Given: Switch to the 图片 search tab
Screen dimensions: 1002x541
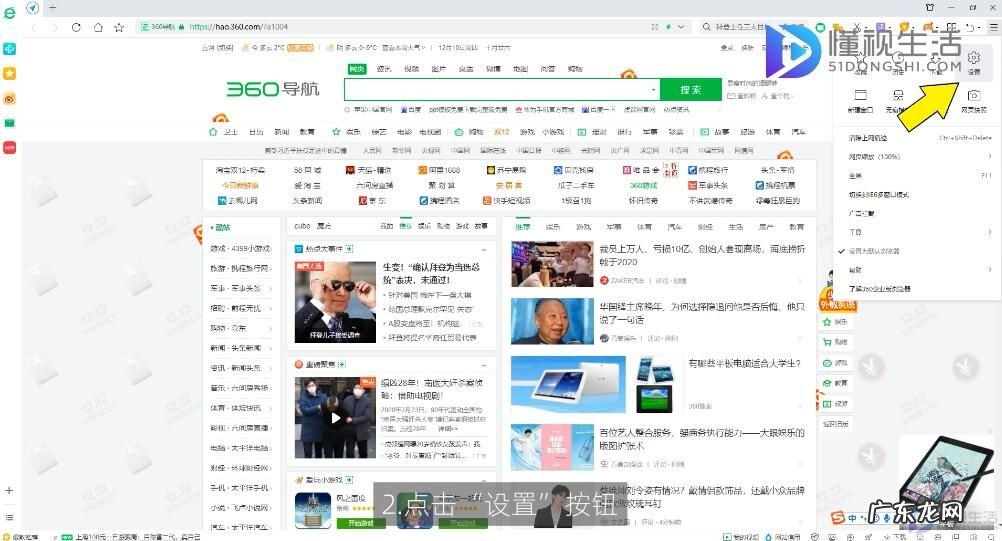Looking at the screenshot, I should coord(438,69).
